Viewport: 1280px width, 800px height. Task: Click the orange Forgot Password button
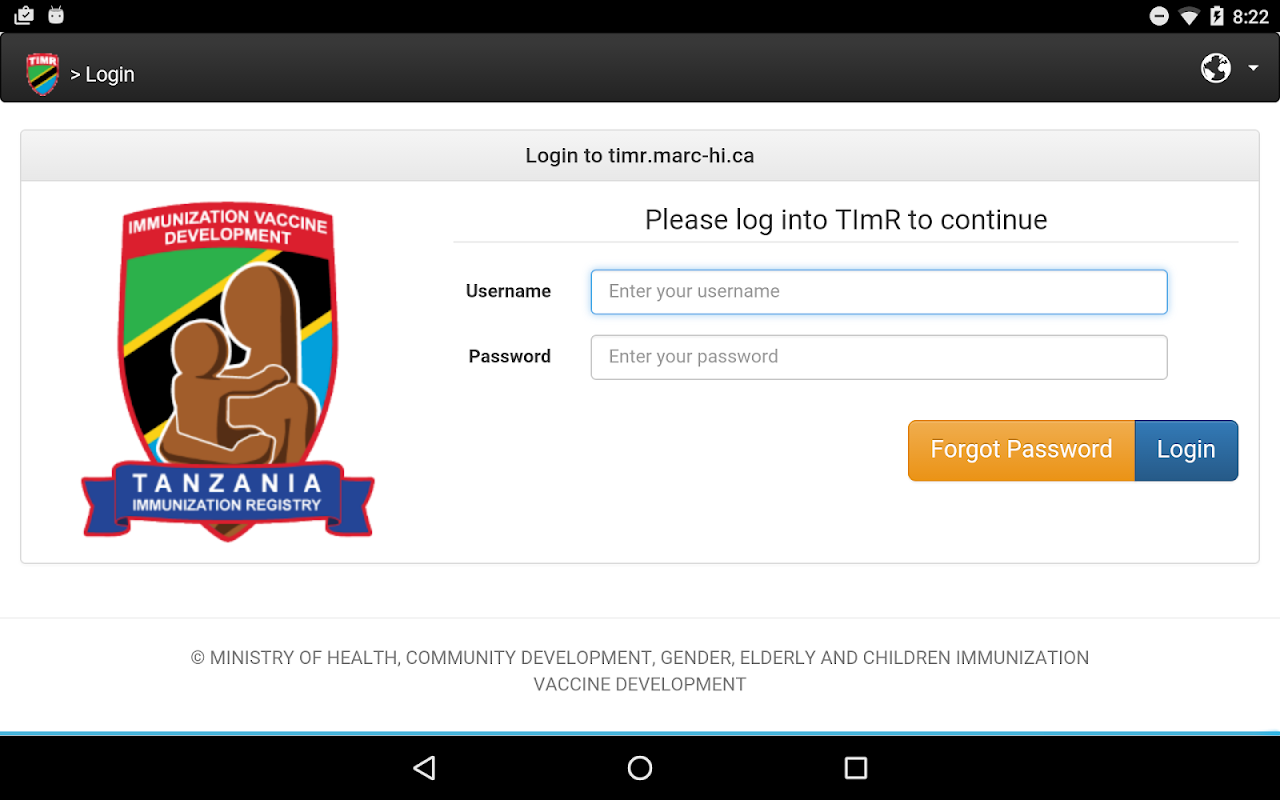click(1021, 450)
